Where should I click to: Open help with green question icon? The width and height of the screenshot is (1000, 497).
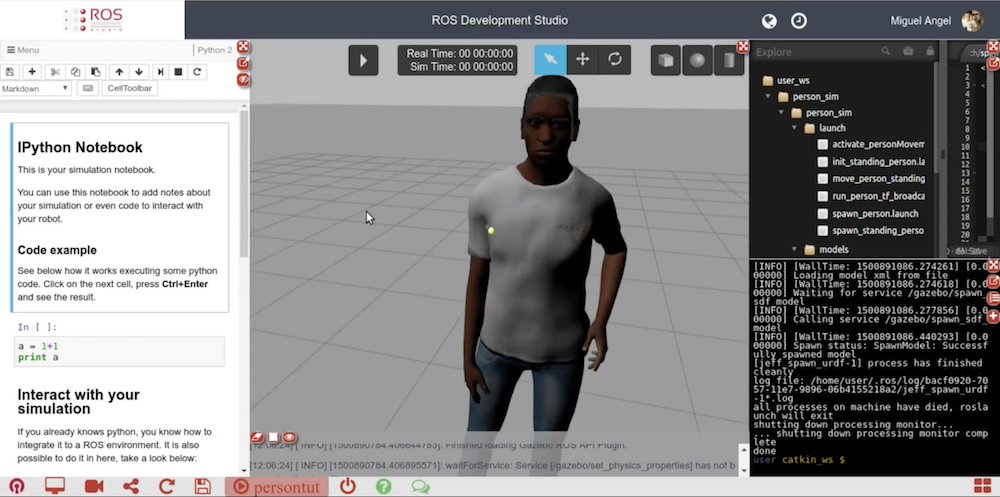click(x=383, y=486)
